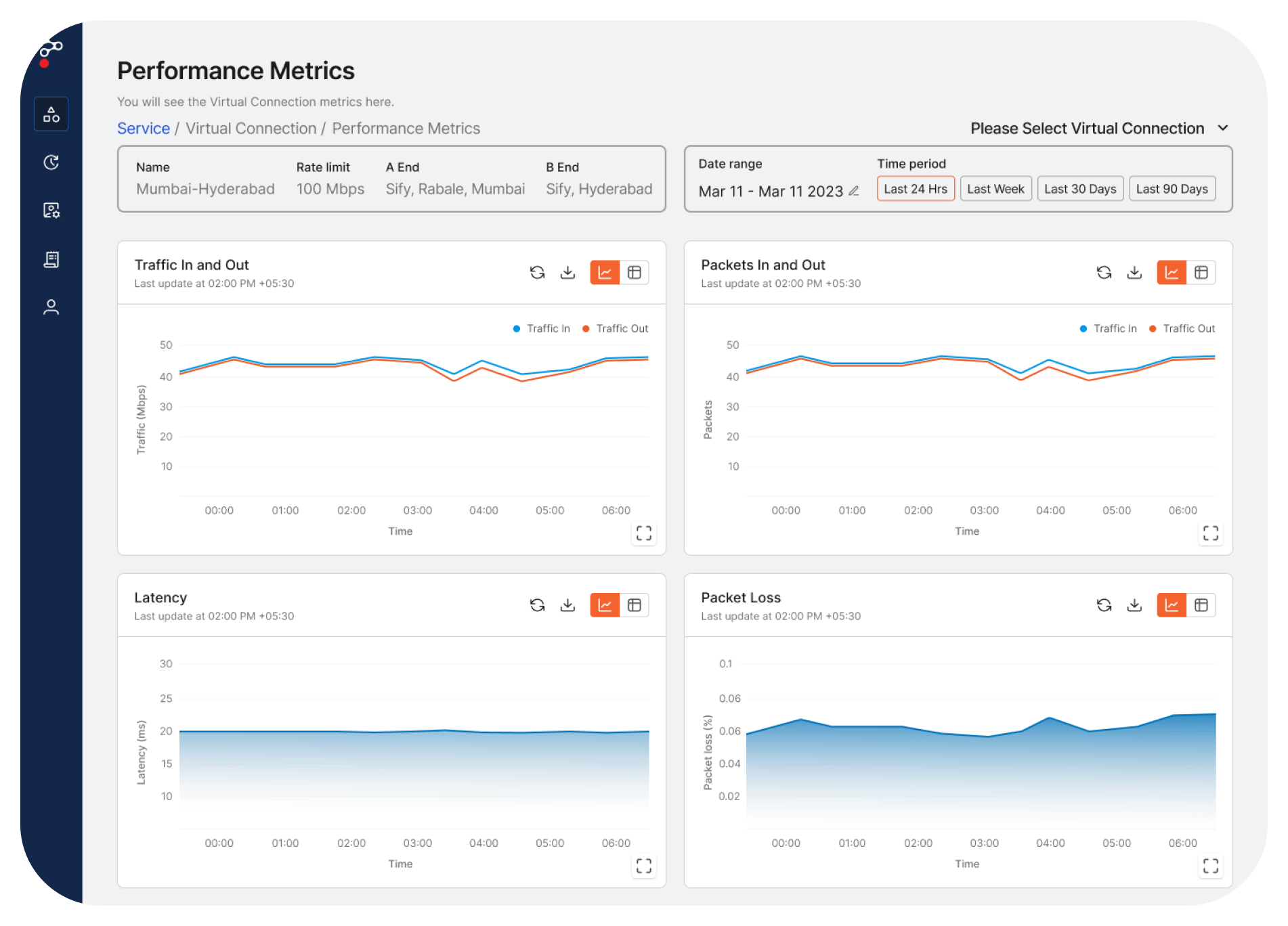
Task: Click the Sify, Hyderabad B End value
Action: pos(599,189)
